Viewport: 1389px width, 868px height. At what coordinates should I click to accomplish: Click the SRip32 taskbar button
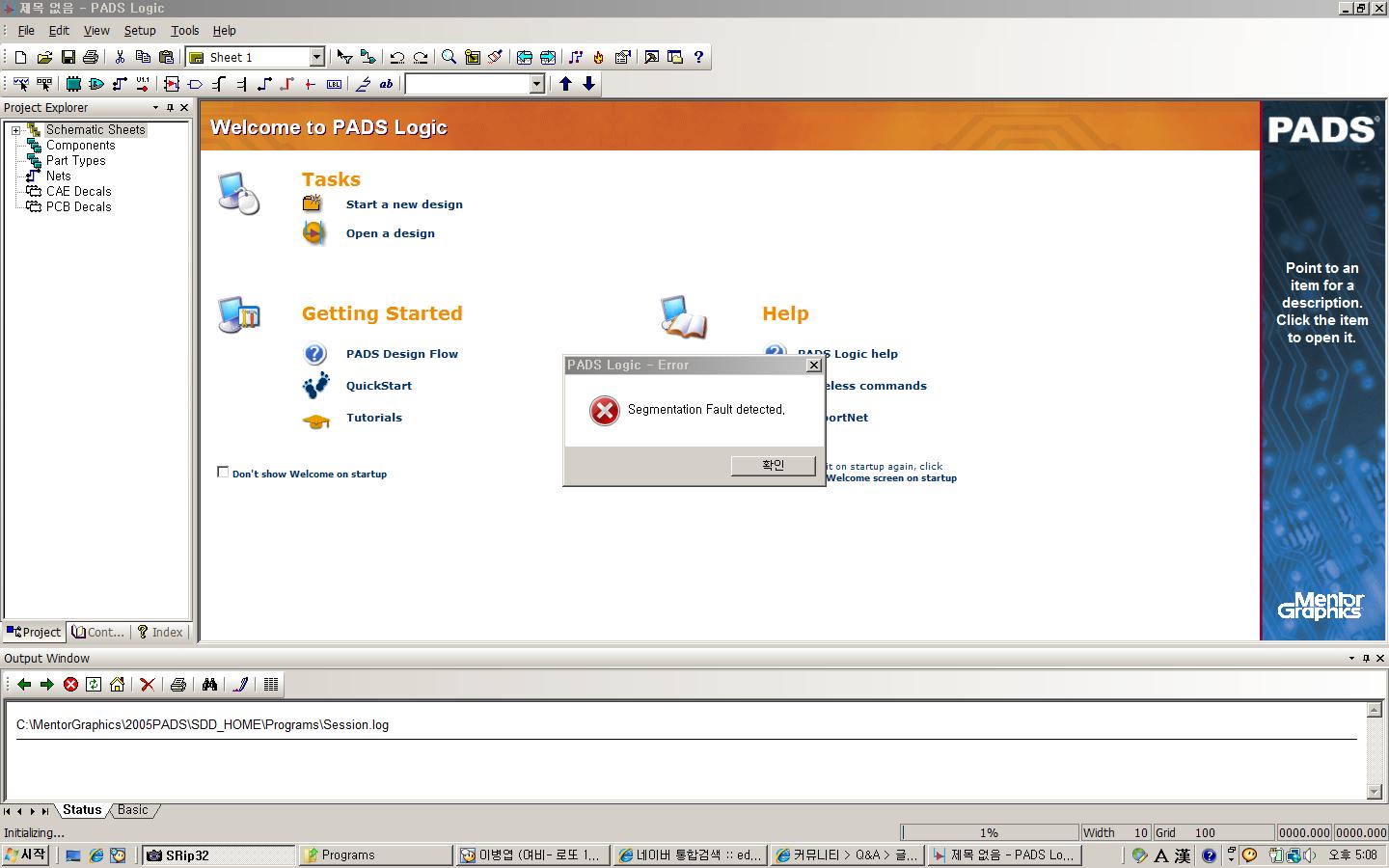click(x=218, y=855)
